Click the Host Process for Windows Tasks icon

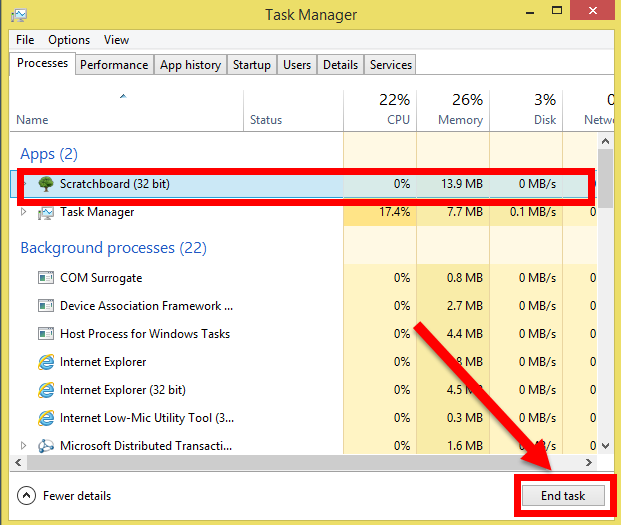click(x=46, y=334)
